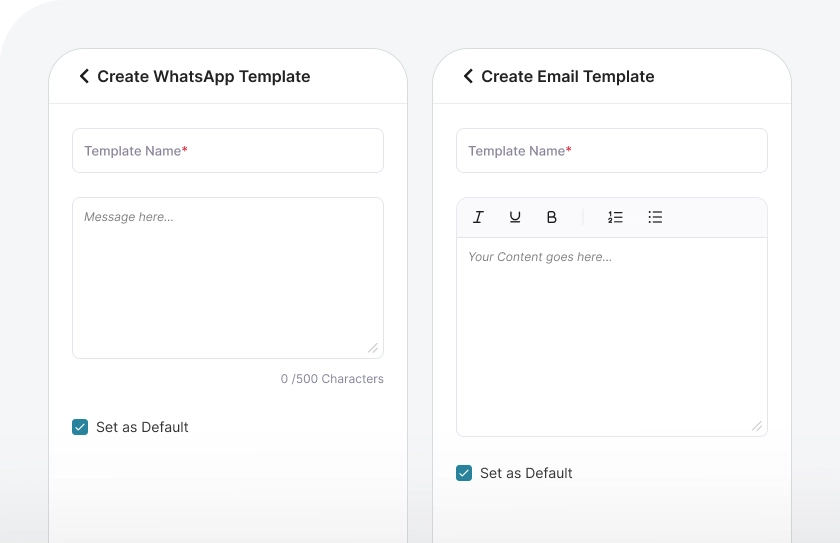This screenshot has height=543, width=840.
Task: Apply underline formatting in email editor
Action: point(515,217)
